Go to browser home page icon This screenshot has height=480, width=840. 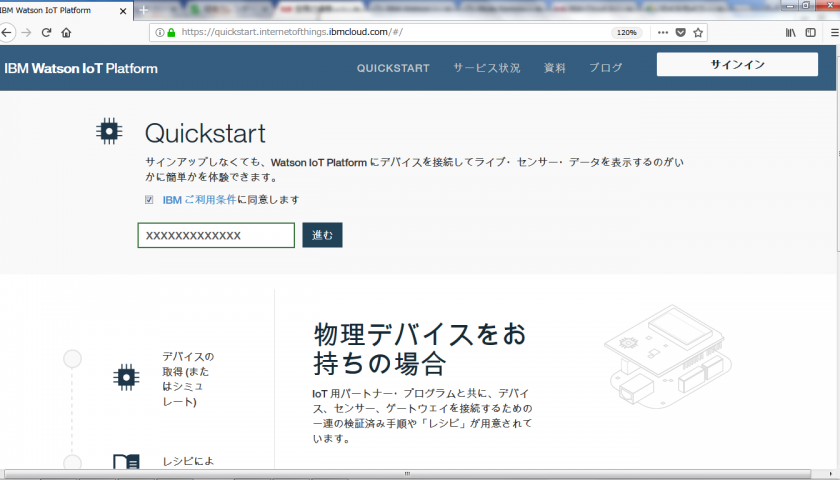pyautogui.click(x=66, y=32)
